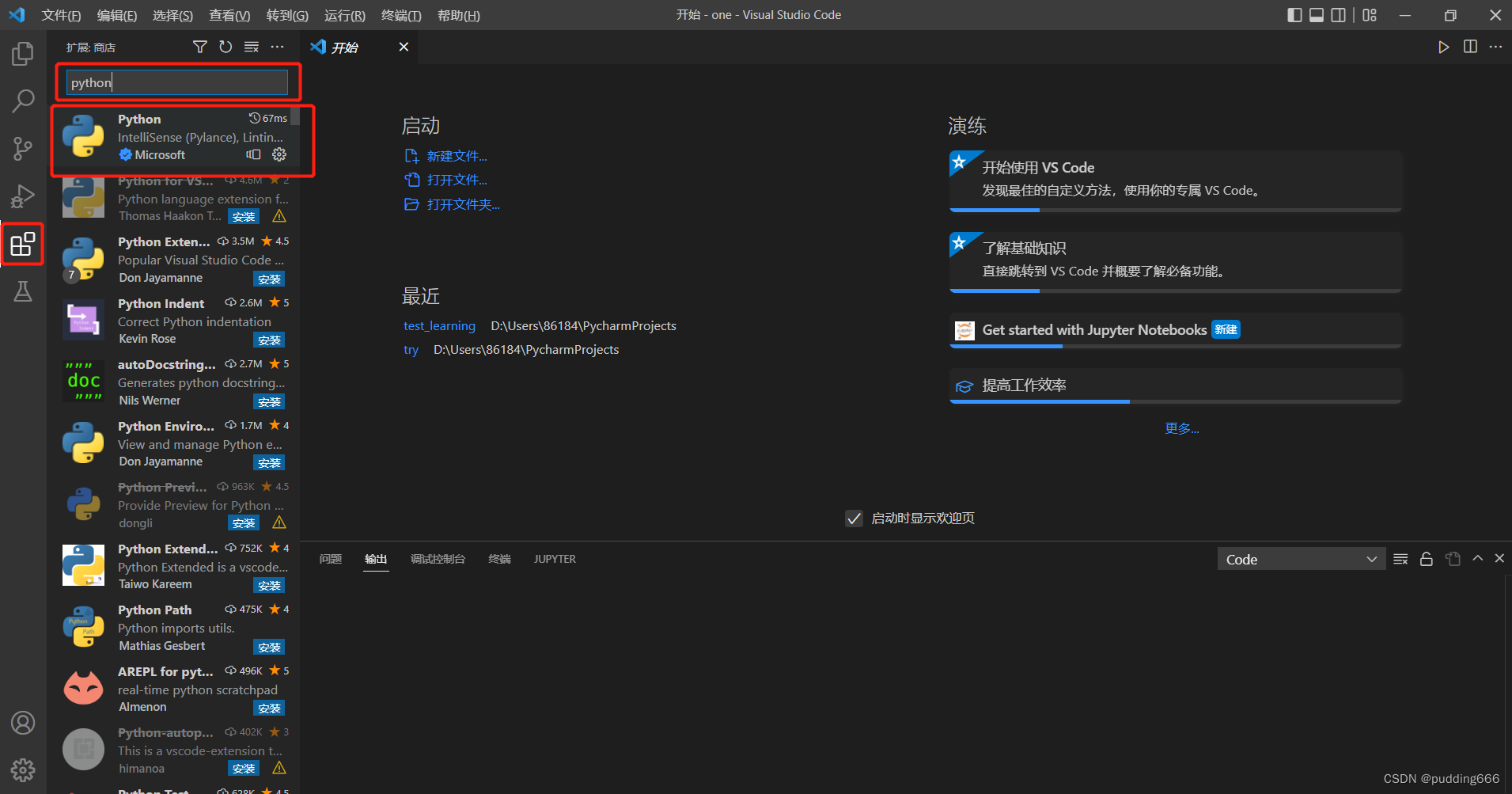
Task: Toggle primary side bar layout icon
Action: tap(1294, 15)
